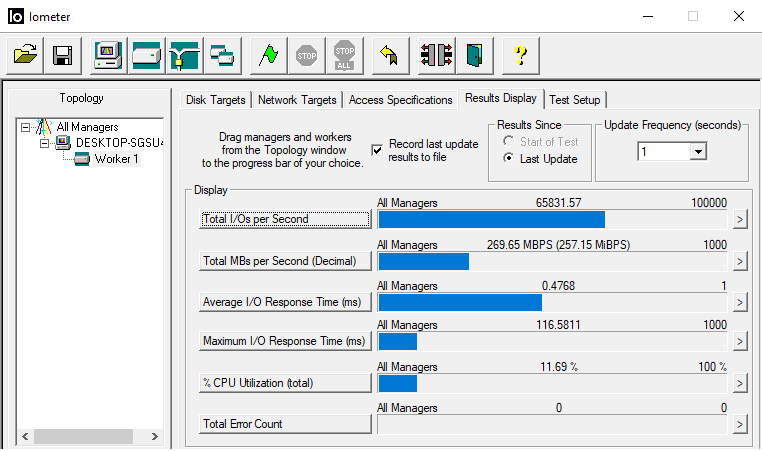Screen dimensions: 762x451
Task: Close the Iometer window
Action: [x=739, y=16]
